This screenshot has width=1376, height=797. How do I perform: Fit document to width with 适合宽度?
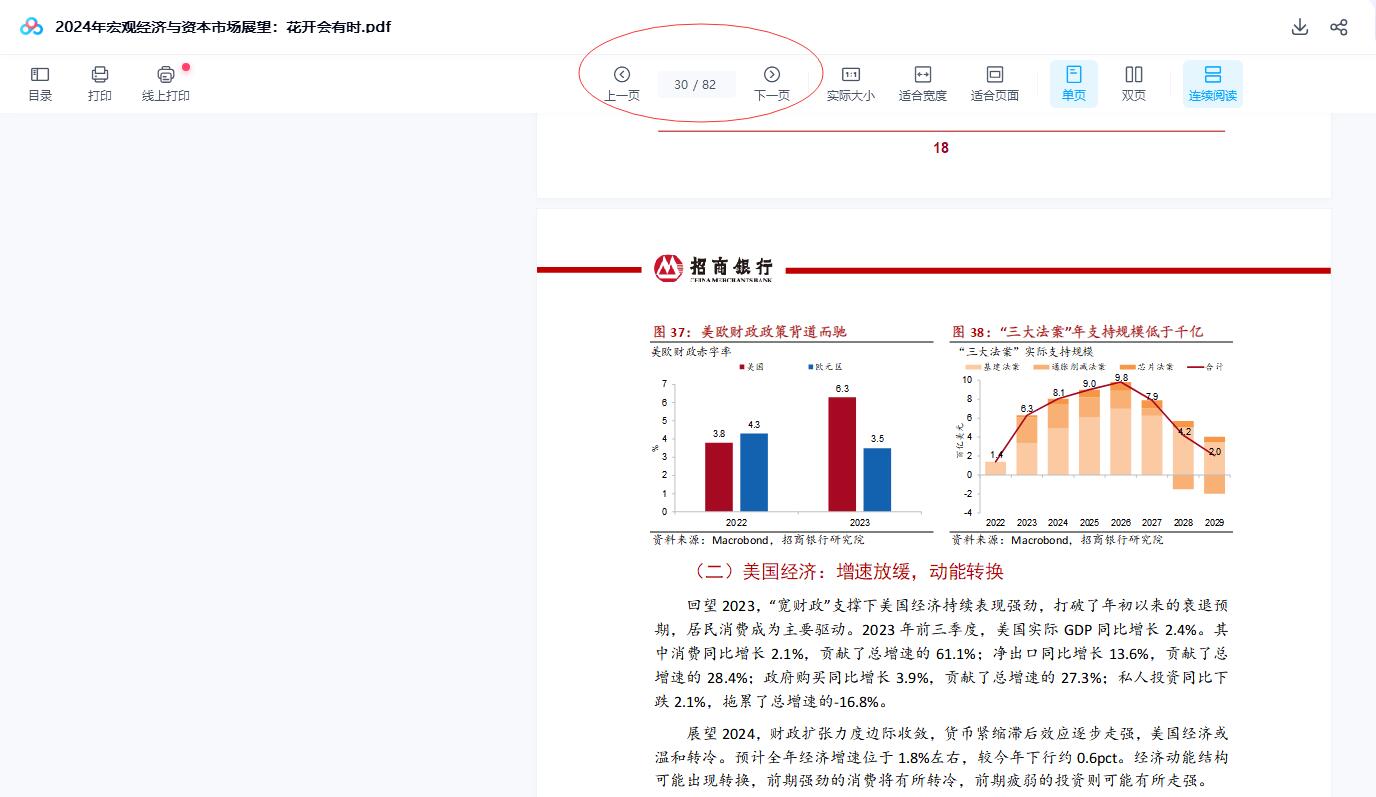[x=922, y=83]
